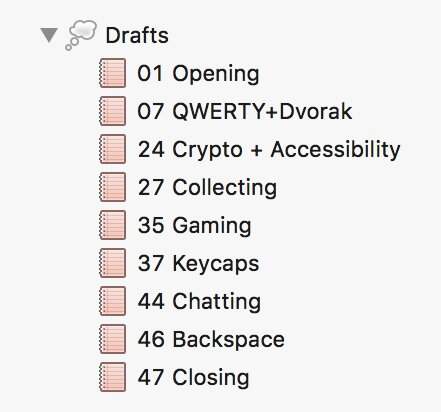Click the notepad icon beside 37 Keycaps
Image resolution: width=441 pixels, height=412 pixels.
coord(113,263)
